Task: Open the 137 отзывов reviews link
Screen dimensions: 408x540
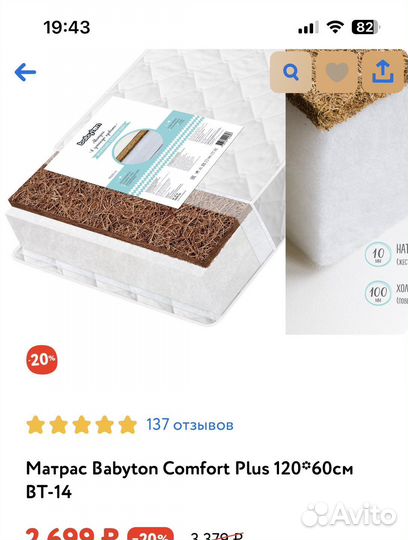Action: (190, 425)
